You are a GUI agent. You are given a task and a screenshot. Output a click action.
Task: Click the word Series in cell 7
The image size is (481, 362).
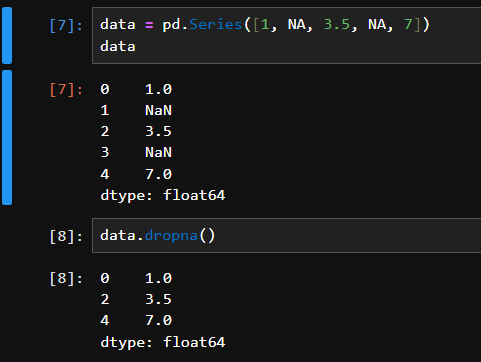pos(215,25)
